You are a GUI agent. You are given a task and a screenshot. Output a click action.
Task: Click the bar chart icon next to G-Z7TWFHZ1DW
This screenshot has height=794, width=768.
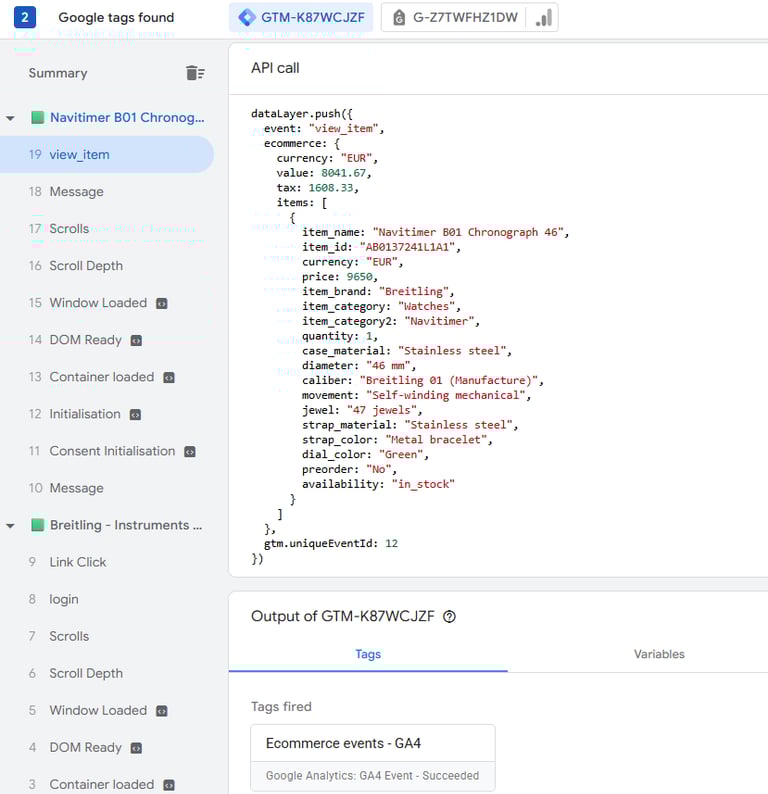(x=544, y=18)
